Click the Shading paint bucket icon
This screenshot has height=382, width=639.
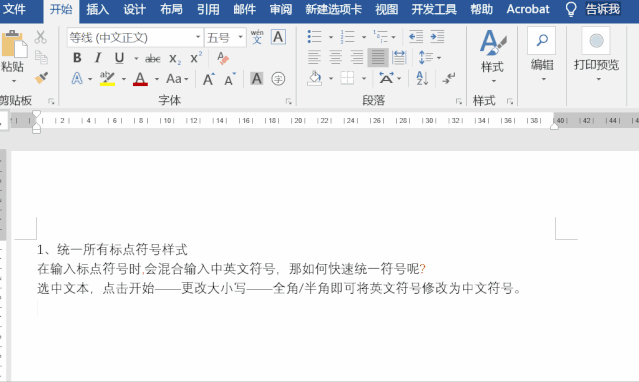pyautogui.click(x=314, y=78)
